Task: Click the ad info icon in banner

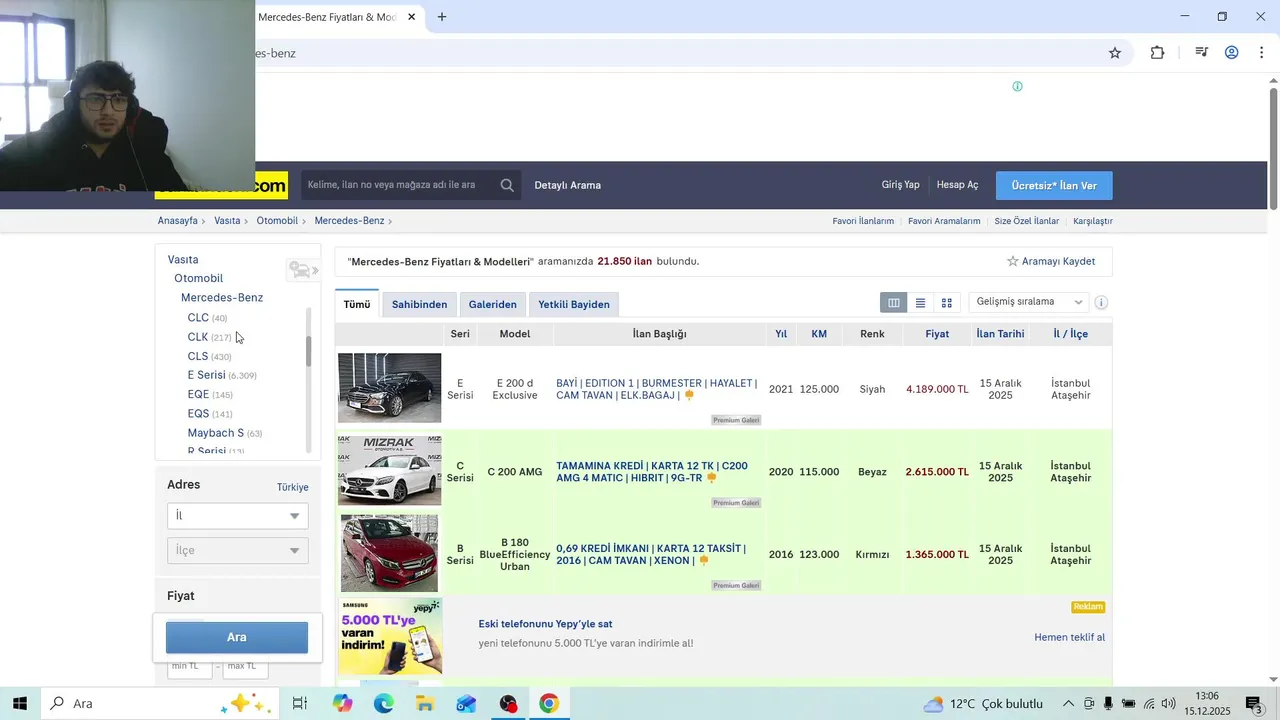Action: tap(1017, 86)
